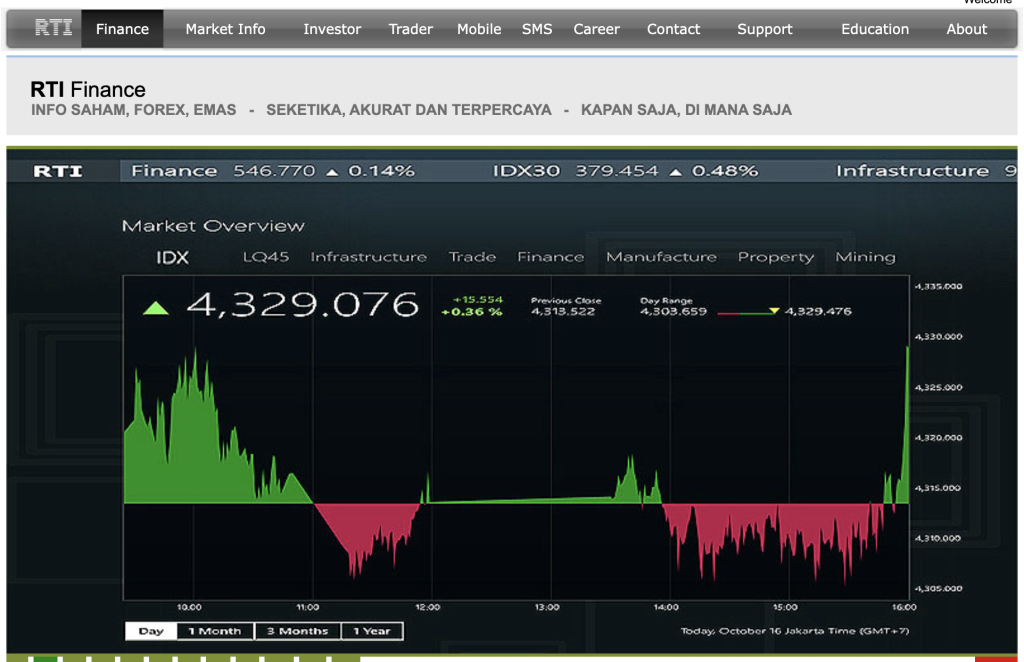Select the 3 Months chart period
This screenshot has width=1024, height=662.
tap(297, 631)
